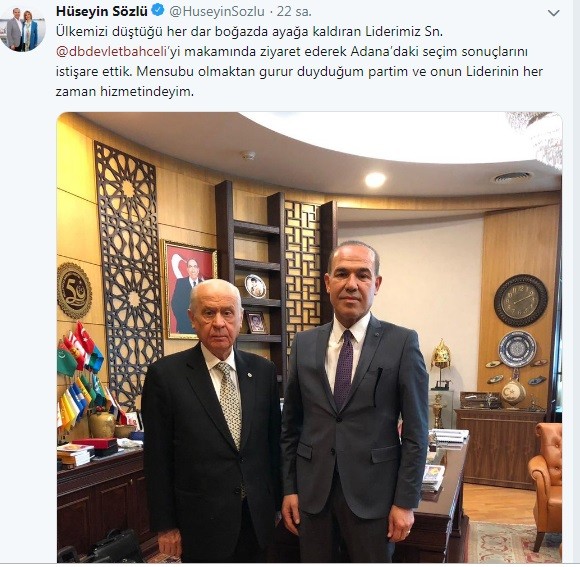580x567 pixels.
Task: Click the man wearing the purple tie
Action: (353, 399)
